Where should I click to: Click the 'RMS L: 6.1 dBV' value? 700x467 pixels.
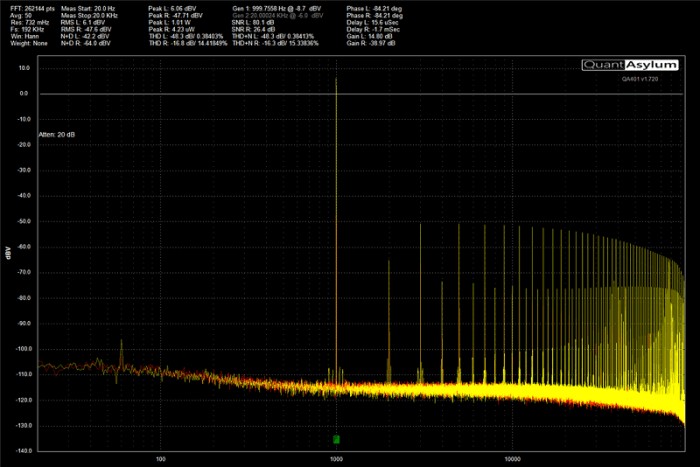click(83, 22)
